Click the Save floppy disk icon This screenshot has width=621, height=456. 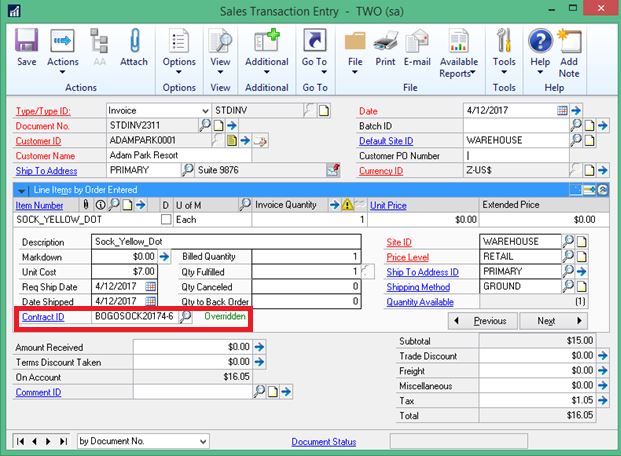click(x=27, y=40)
